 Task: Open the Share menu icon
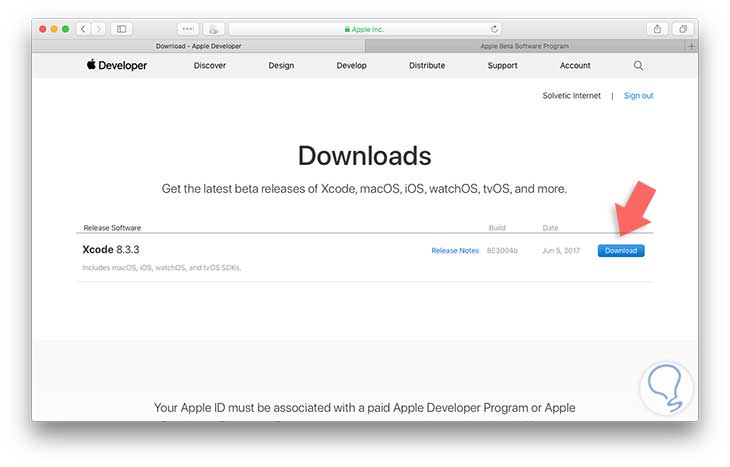tap(657, 29)
